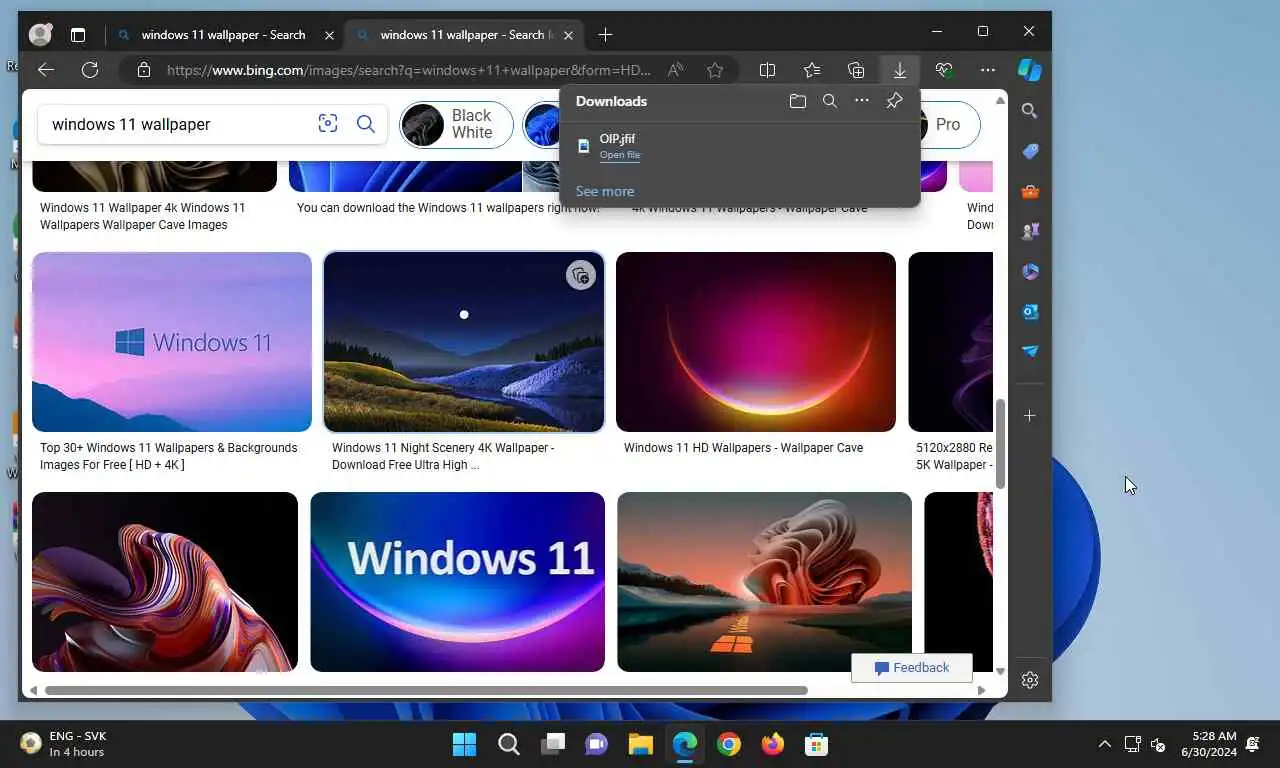The image size is (1280, 768).
Task: Submit search with magnifier icon
Action: tap(366, 124)
